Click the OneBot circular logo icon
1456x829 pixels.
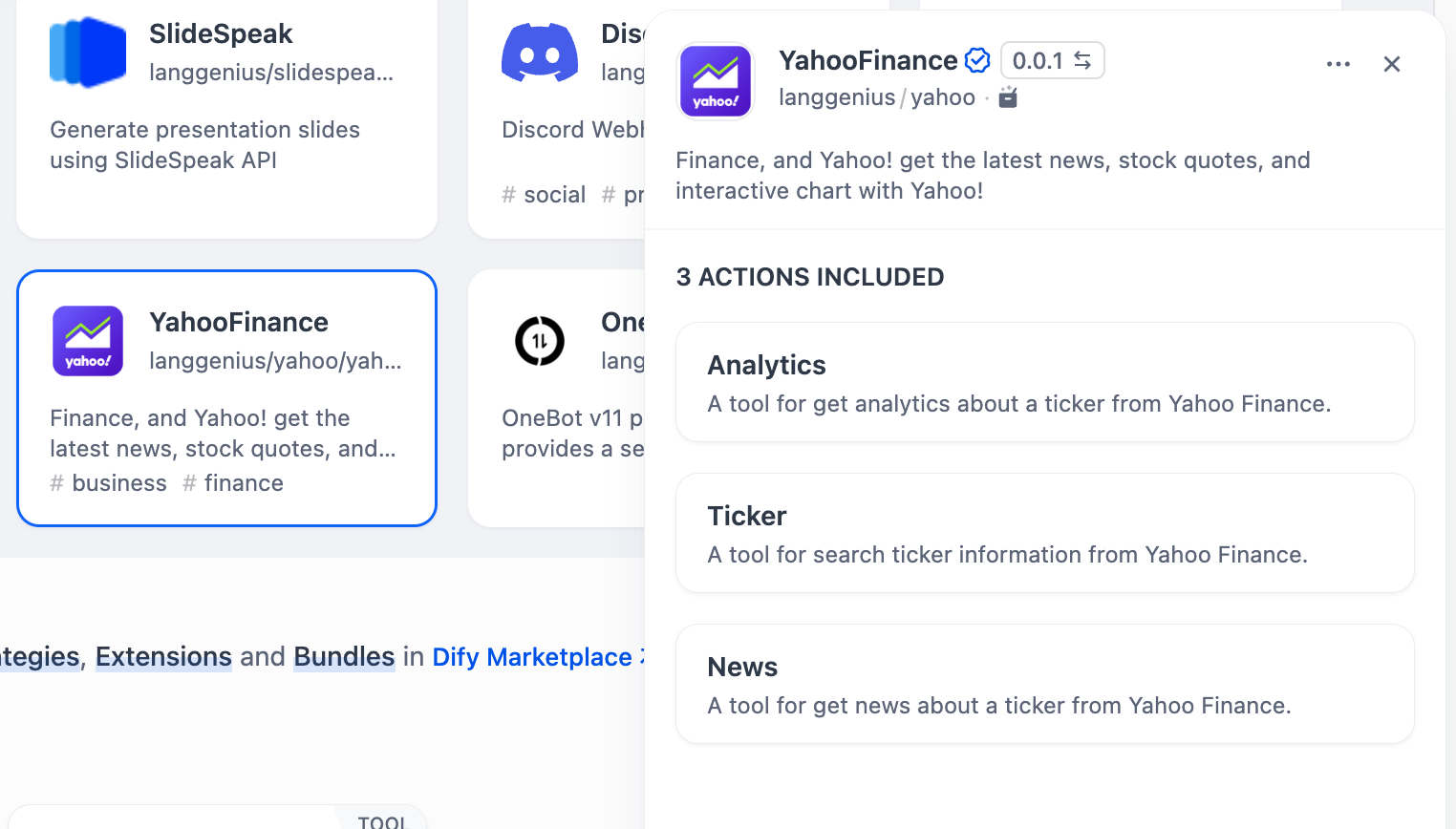tap(540, 341)
